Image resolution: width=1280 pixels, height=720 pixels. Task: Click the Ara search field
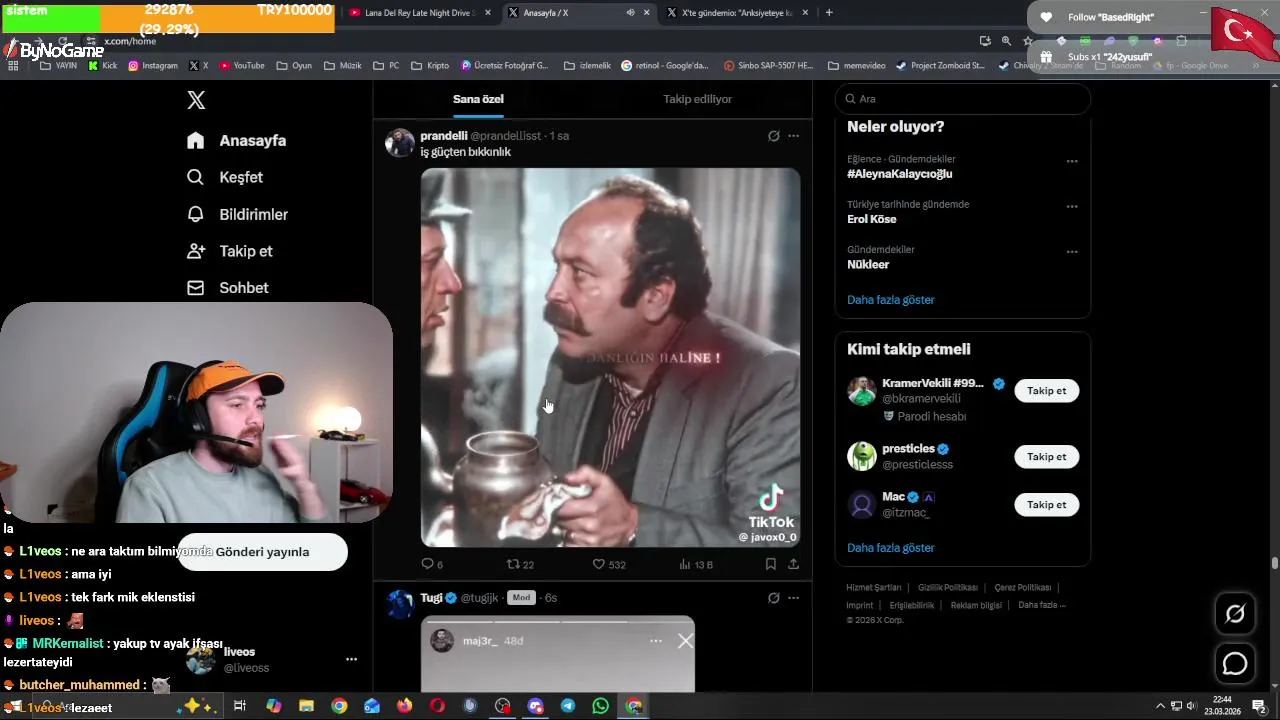pos(963,99)
